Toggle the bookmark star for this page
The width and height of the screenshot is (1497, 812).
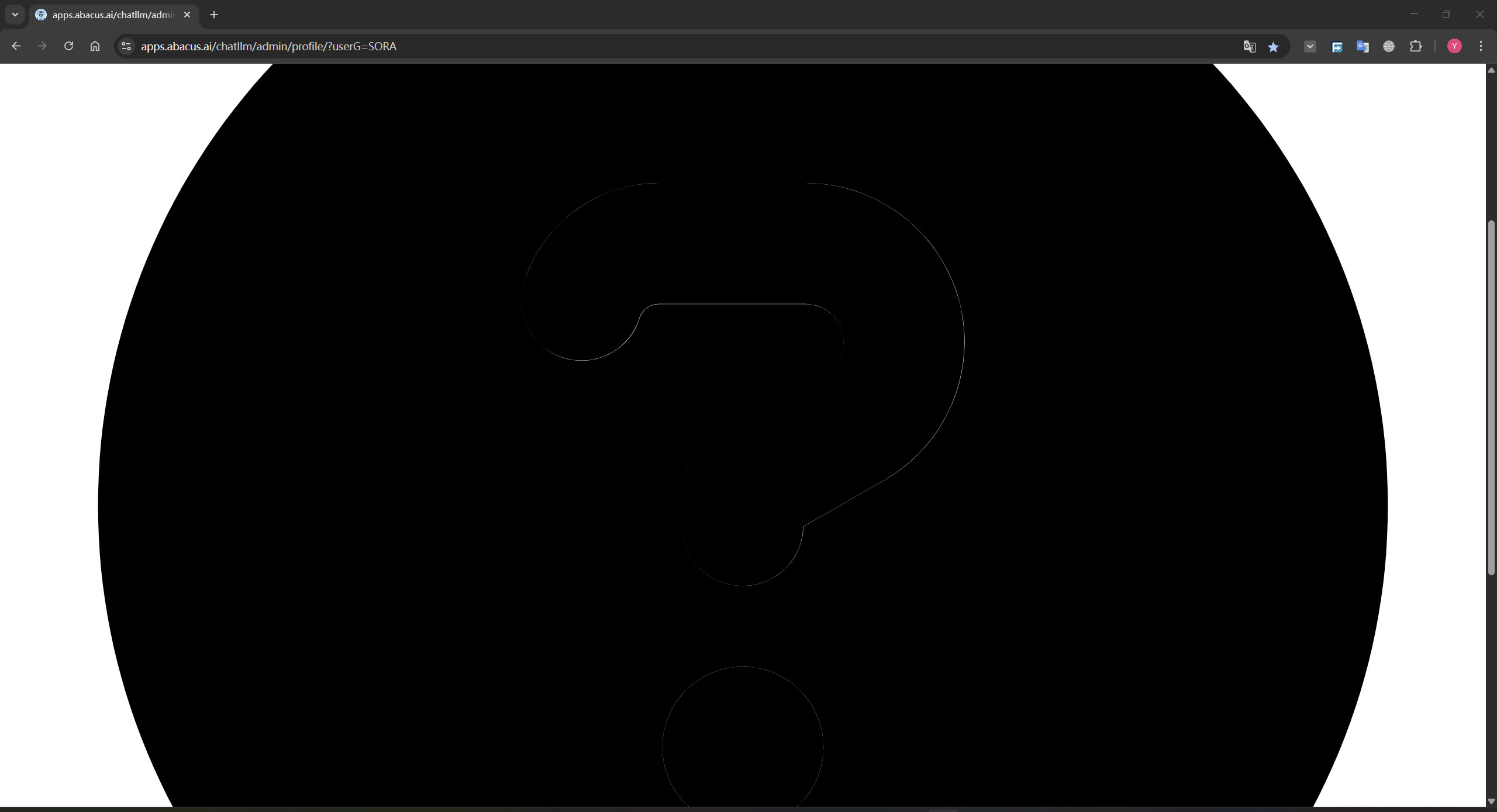1273,46
